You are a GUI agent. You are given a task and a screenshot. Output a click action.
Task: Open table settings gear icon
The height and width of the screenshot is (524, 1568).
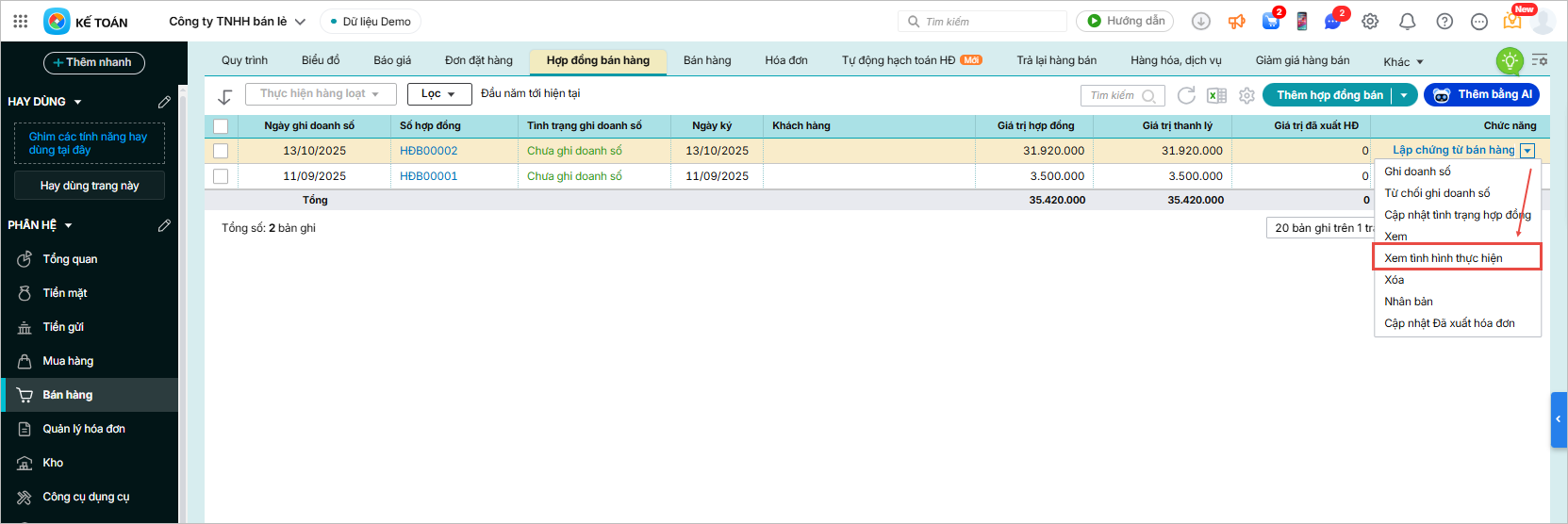[x=1246, y=95]
